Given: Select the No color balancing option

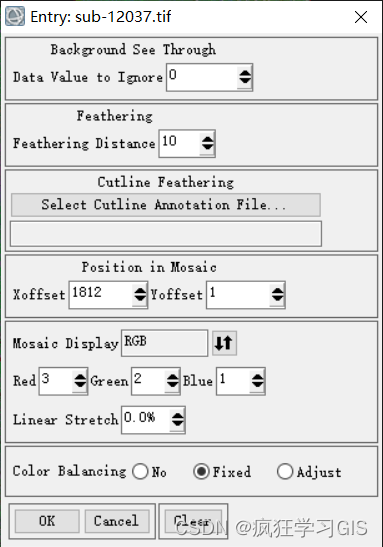Looking at the screenshot, I should pos(140,472).
